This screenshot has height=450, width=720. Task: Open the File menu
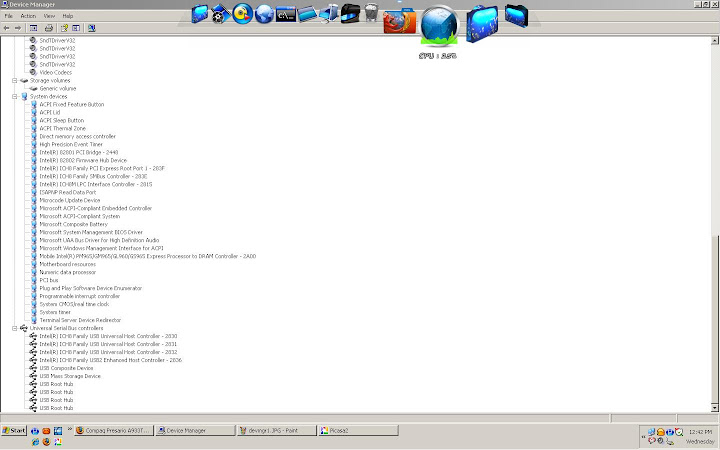[8, 16]
